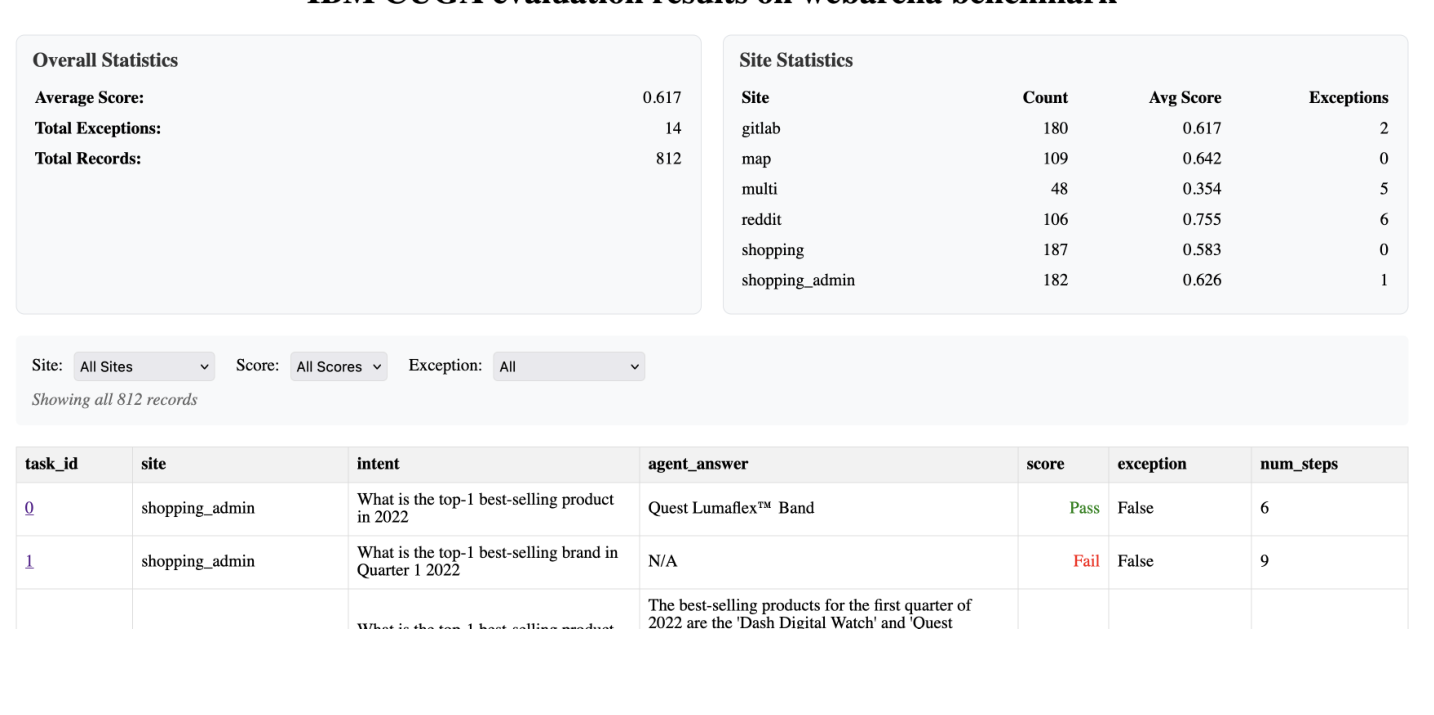Select the gitlab row in Site Statistics
This screenshot has height=715, width=1434.
tap(761, 128)
